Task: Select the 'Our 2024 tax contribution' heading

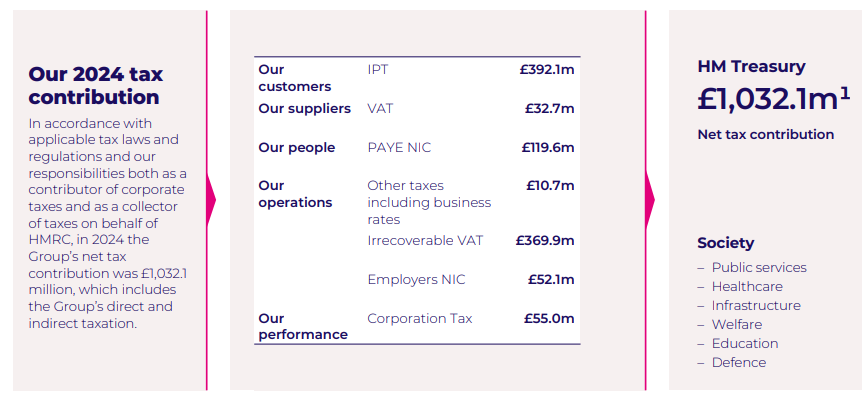Action: [x=96, y=85]
